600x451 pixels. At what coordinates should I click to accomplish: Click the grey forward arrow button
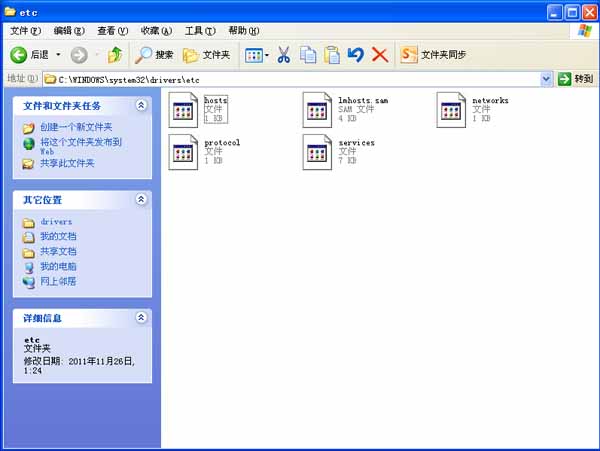tap(79, 55)
